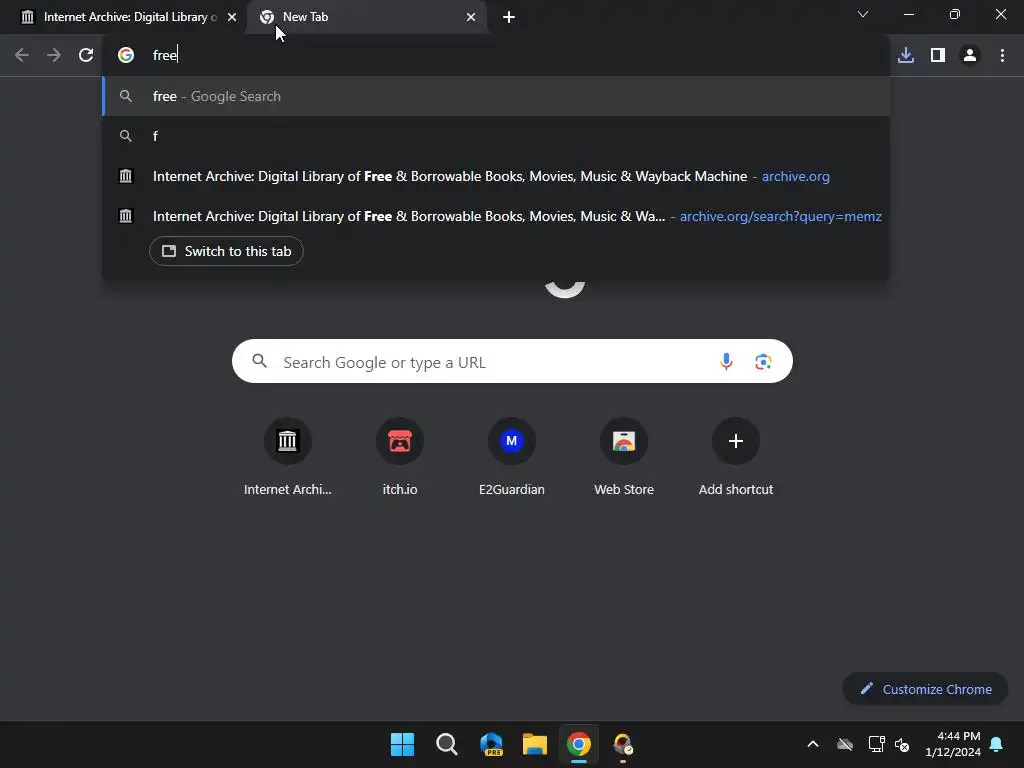
Task: Close the Internet Archive tab
Action: (232, 18)
